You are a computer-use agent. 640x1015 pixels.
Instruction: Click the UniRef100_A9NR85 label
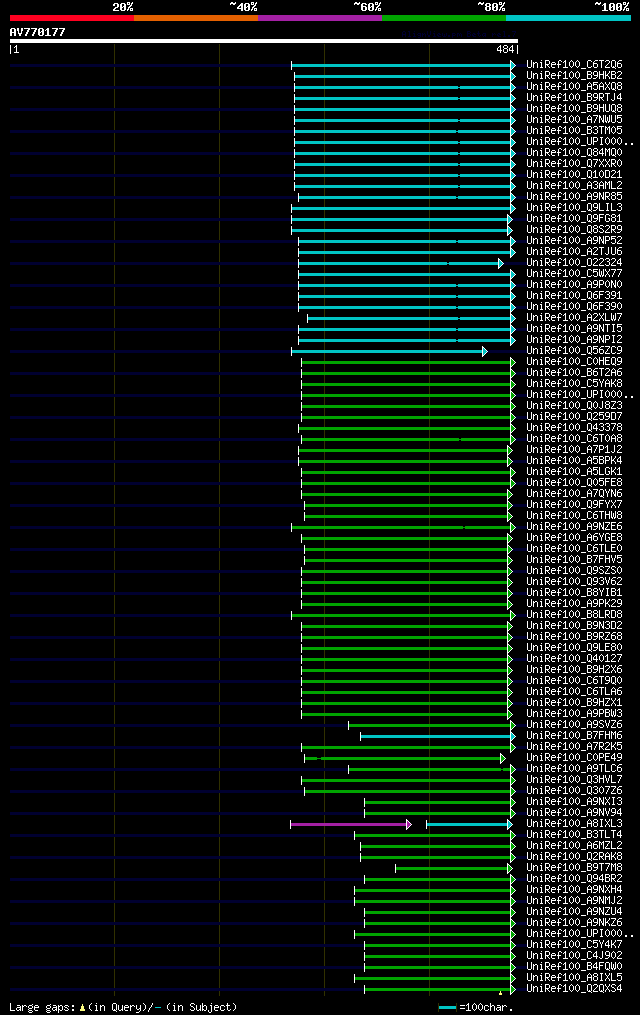click(574, 197)
